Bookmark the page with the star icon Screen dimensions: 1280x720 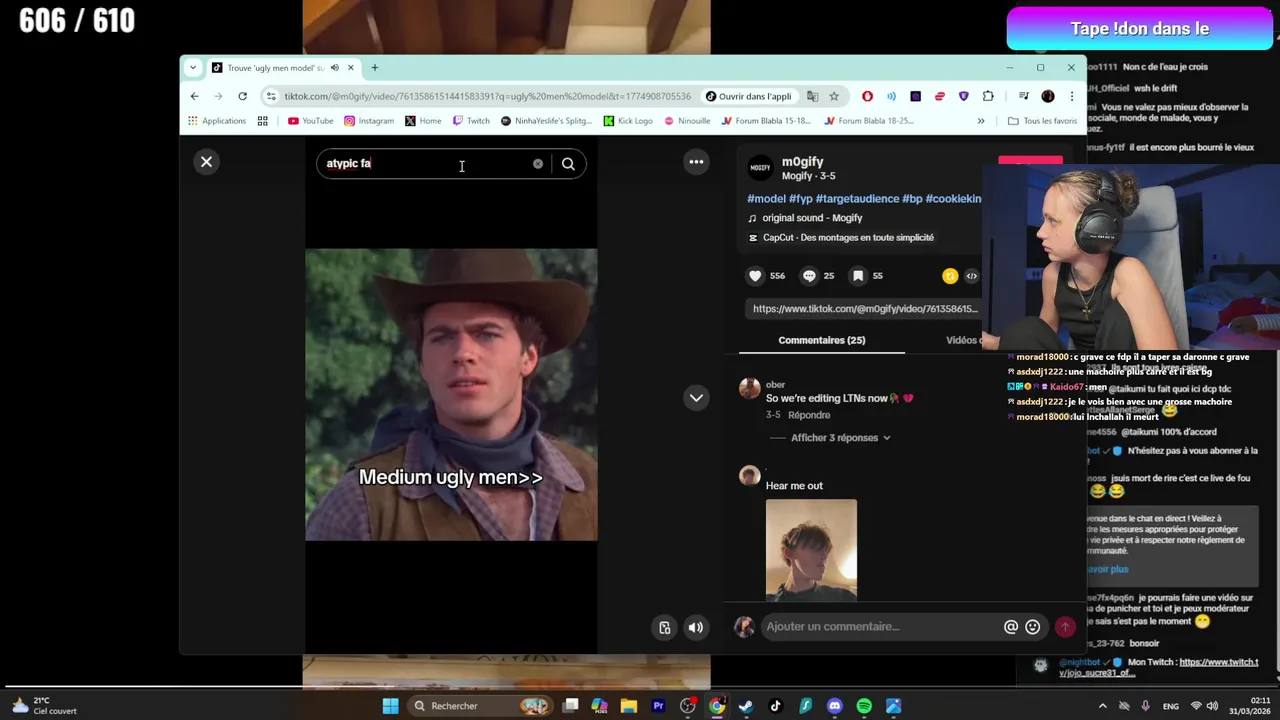point(834,96)
